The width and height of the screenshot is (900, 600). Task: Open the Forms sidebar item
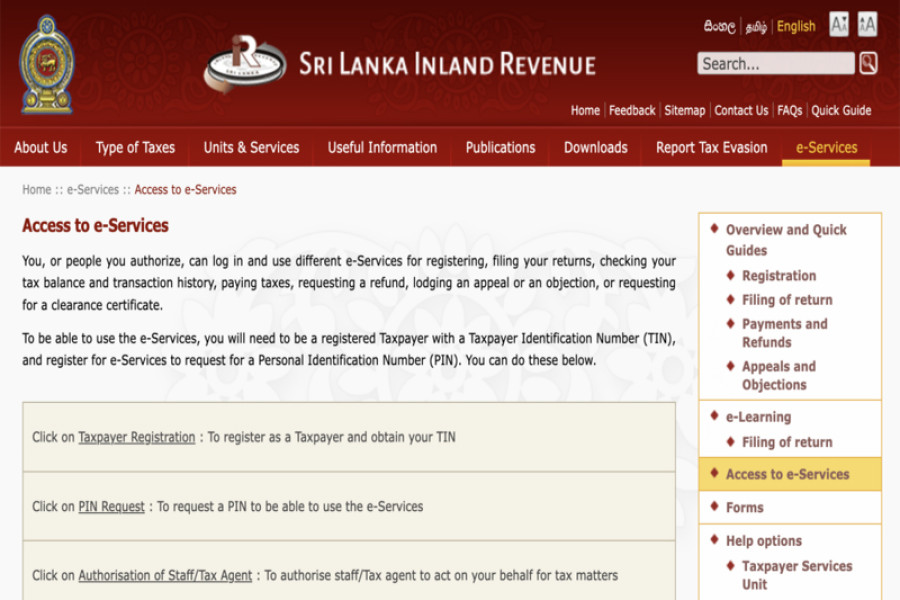[744, 508]
